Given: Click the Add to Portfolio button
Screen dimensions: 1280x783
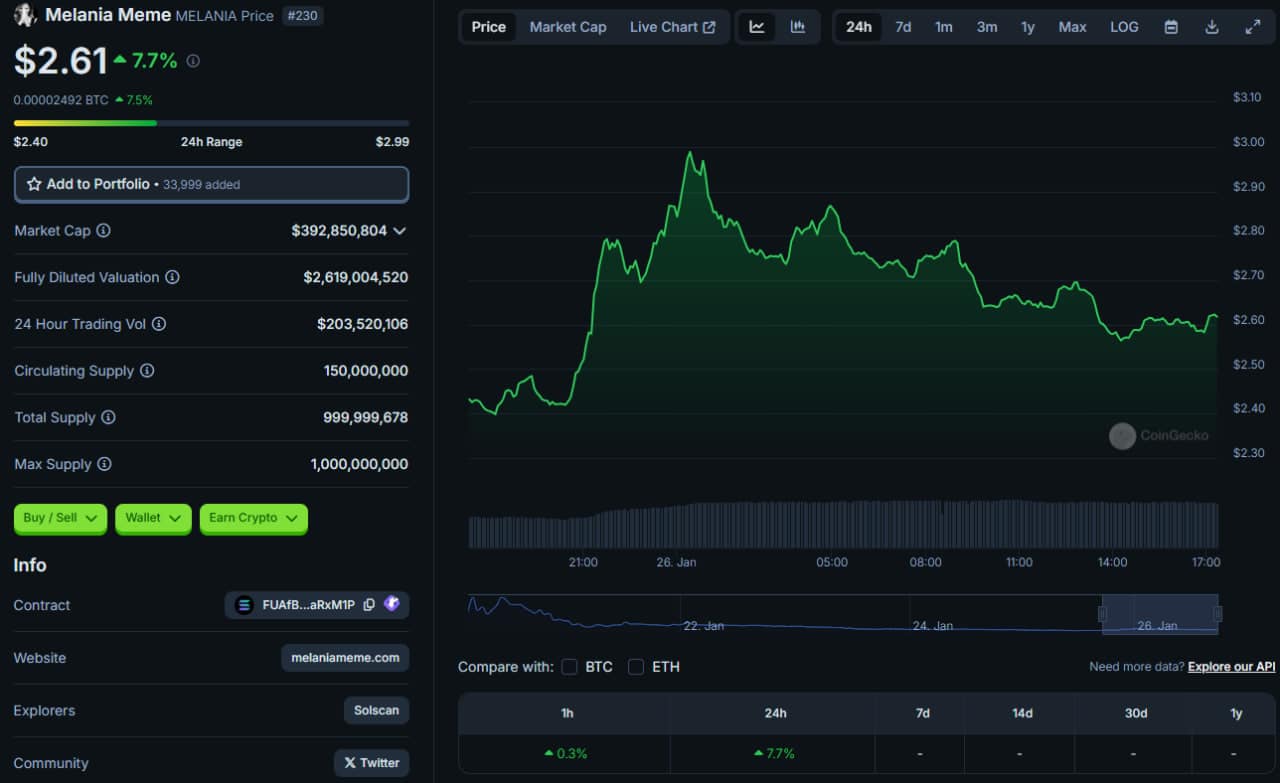Looking at the screenshot, I should [211, 184].
